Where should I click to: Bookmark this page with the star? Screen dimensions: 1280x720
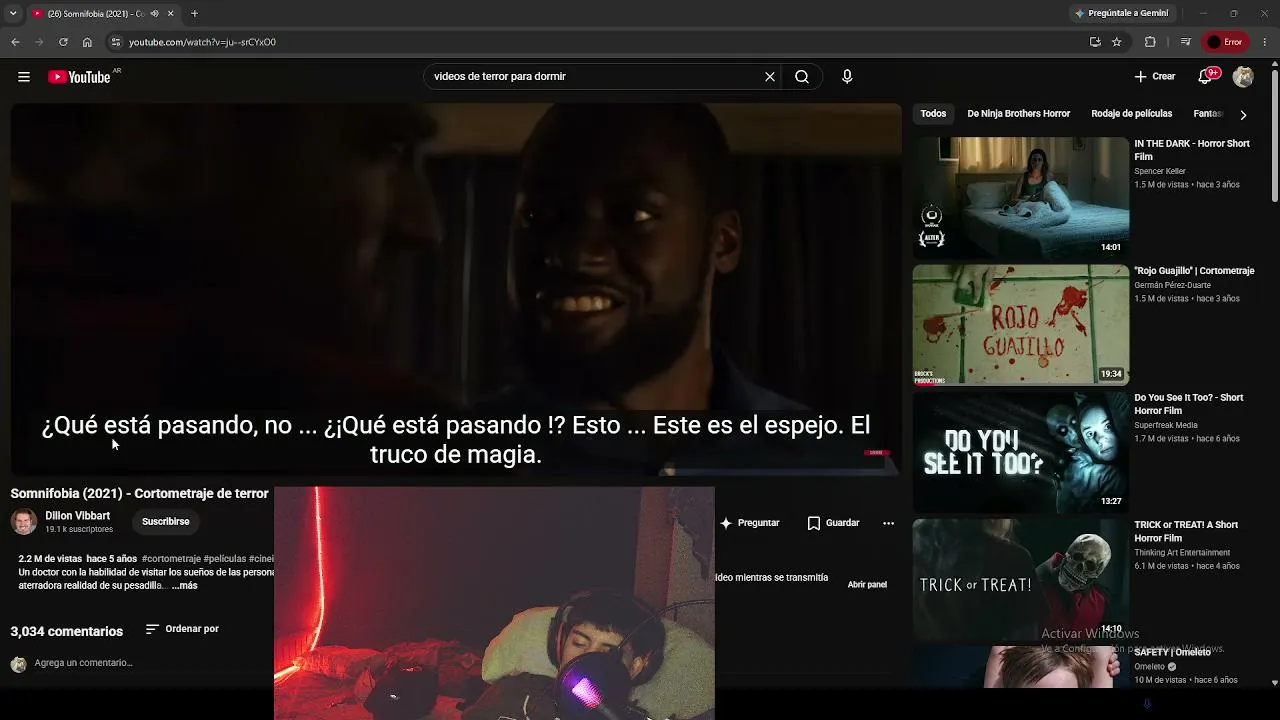click(1117, 42)
